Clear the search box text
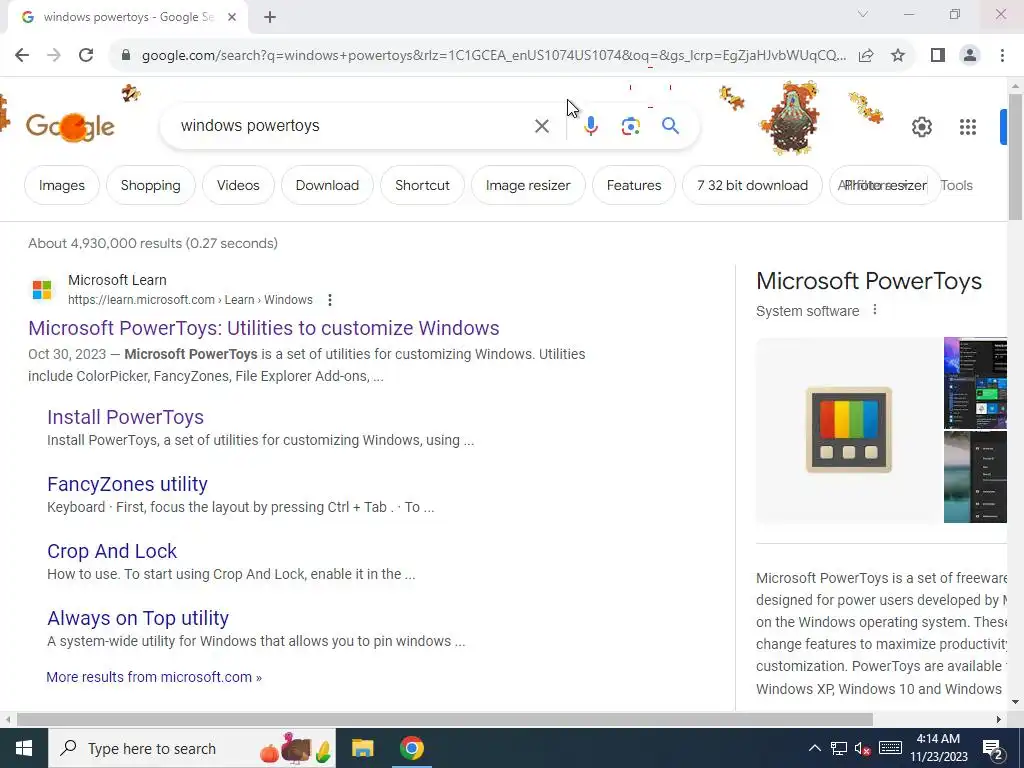The image size is (1024, 768). point(541,125)
